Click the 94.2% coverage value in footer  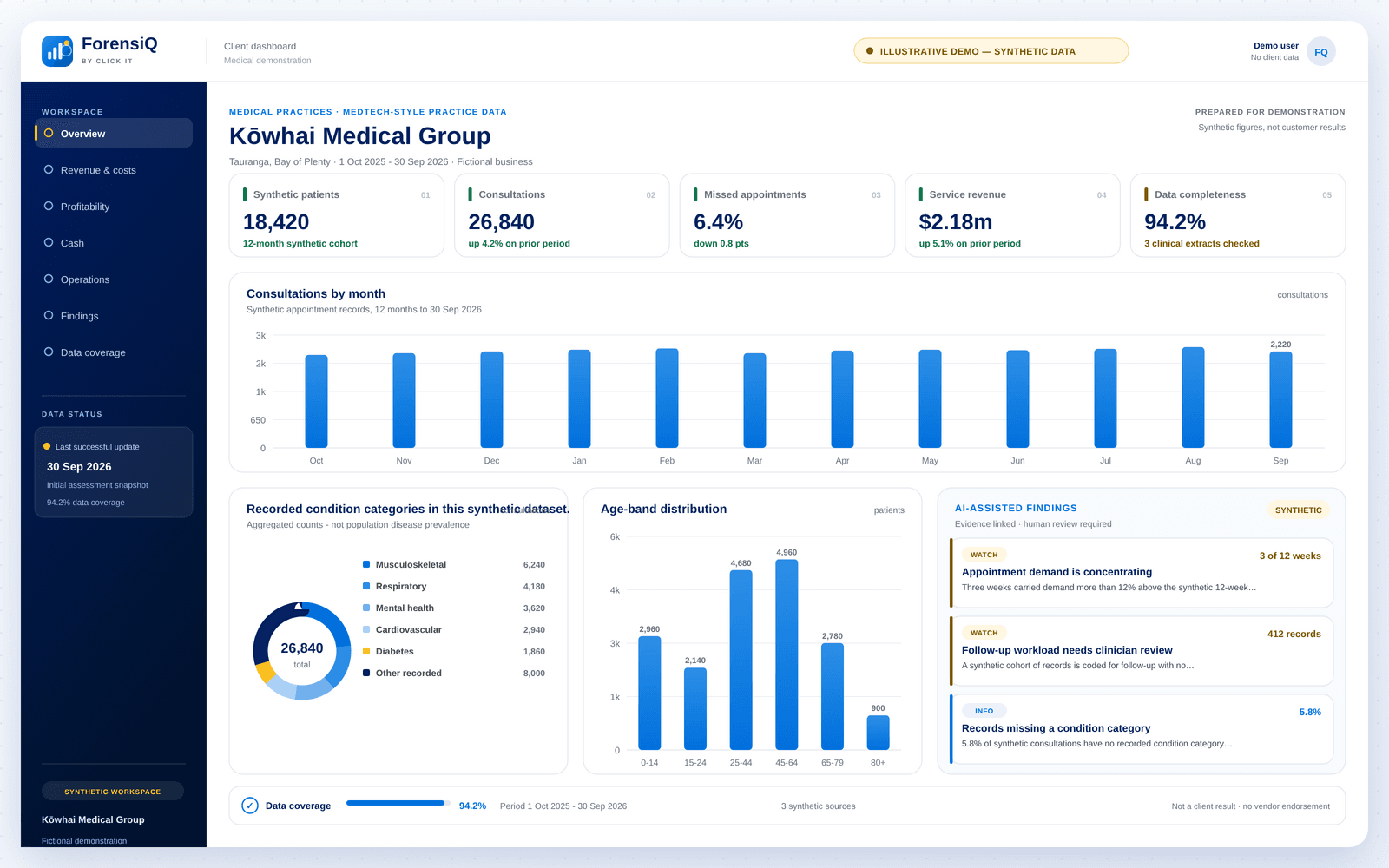(472, 806)
